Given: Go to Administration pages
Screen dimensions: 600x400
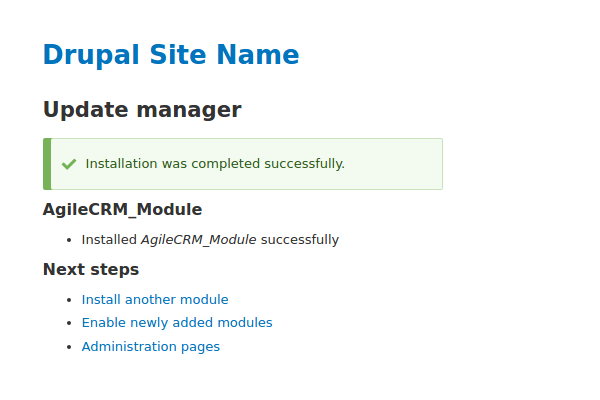Looking at the screenshot, I should [x=151, y=347].
